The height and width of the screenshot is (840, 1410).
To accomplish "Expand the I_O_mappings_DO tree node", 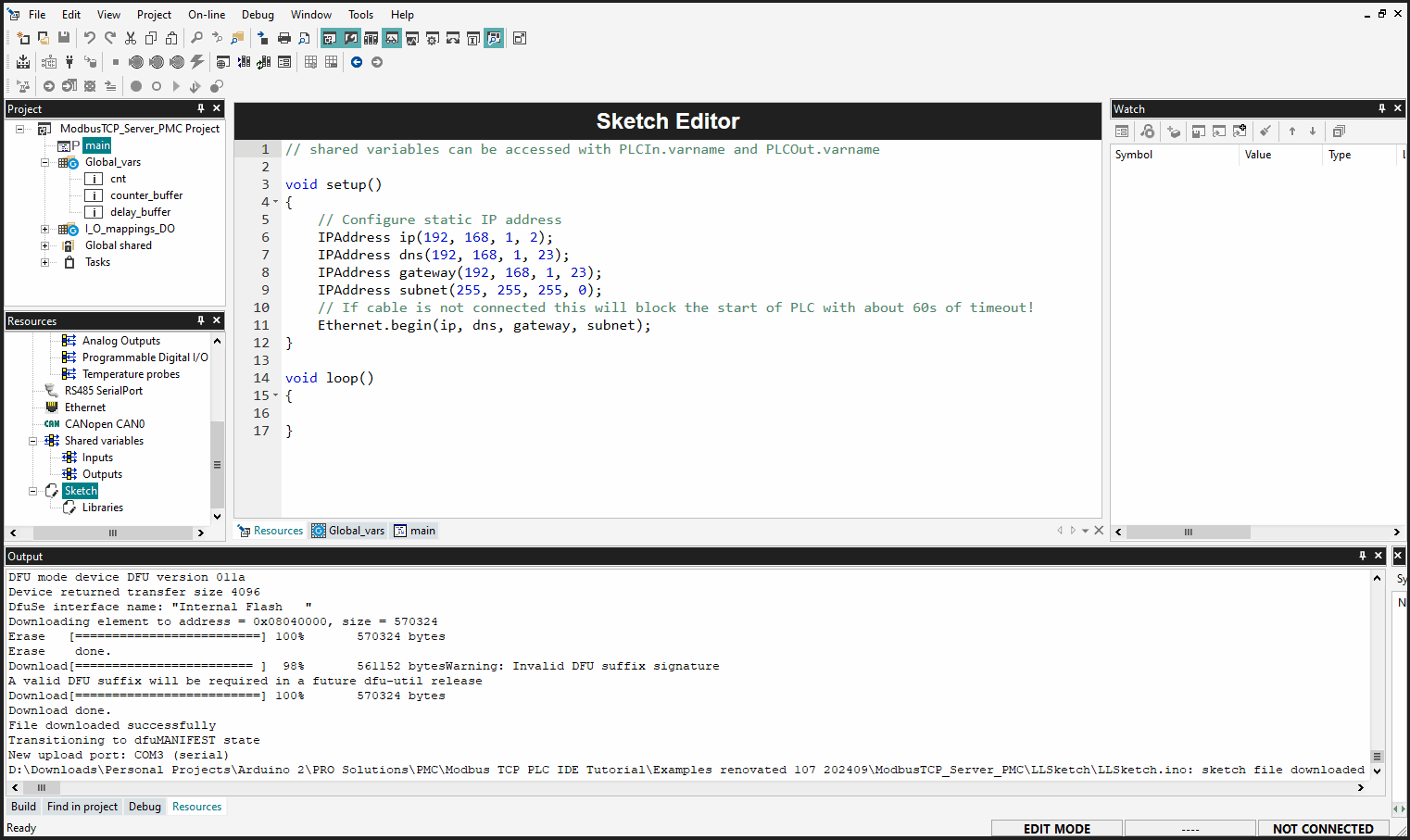I will click(x=44, y=229).
